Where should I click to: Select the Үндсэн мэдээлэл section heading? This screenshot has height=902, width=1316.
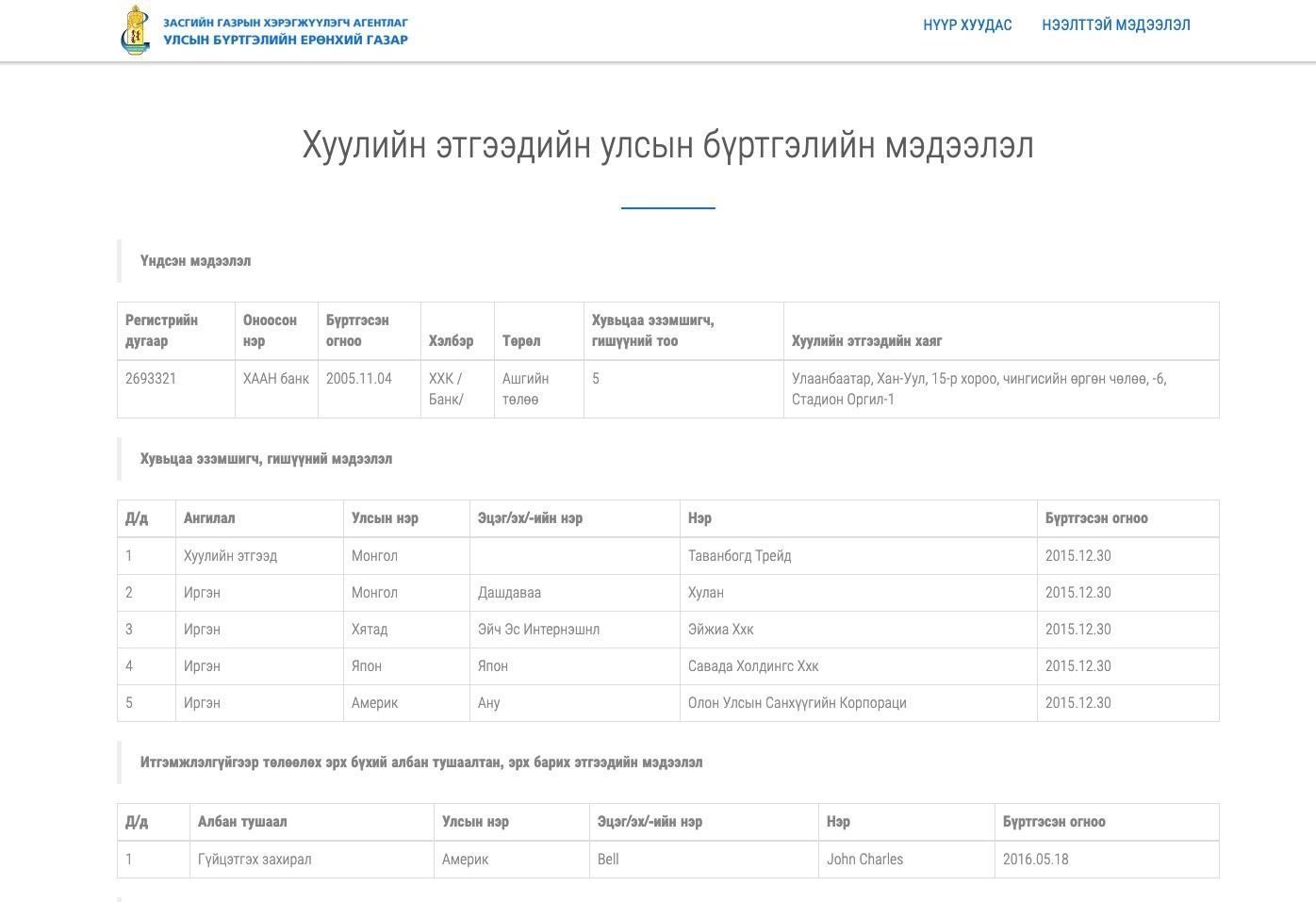click(195, 261)
